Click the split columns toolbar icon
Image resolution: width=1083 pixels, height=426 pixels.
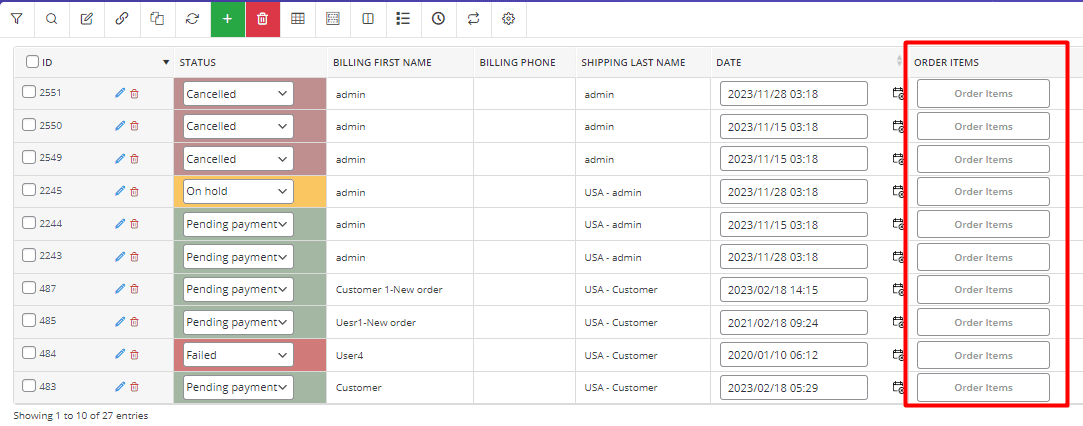click(x=368, y=19)
